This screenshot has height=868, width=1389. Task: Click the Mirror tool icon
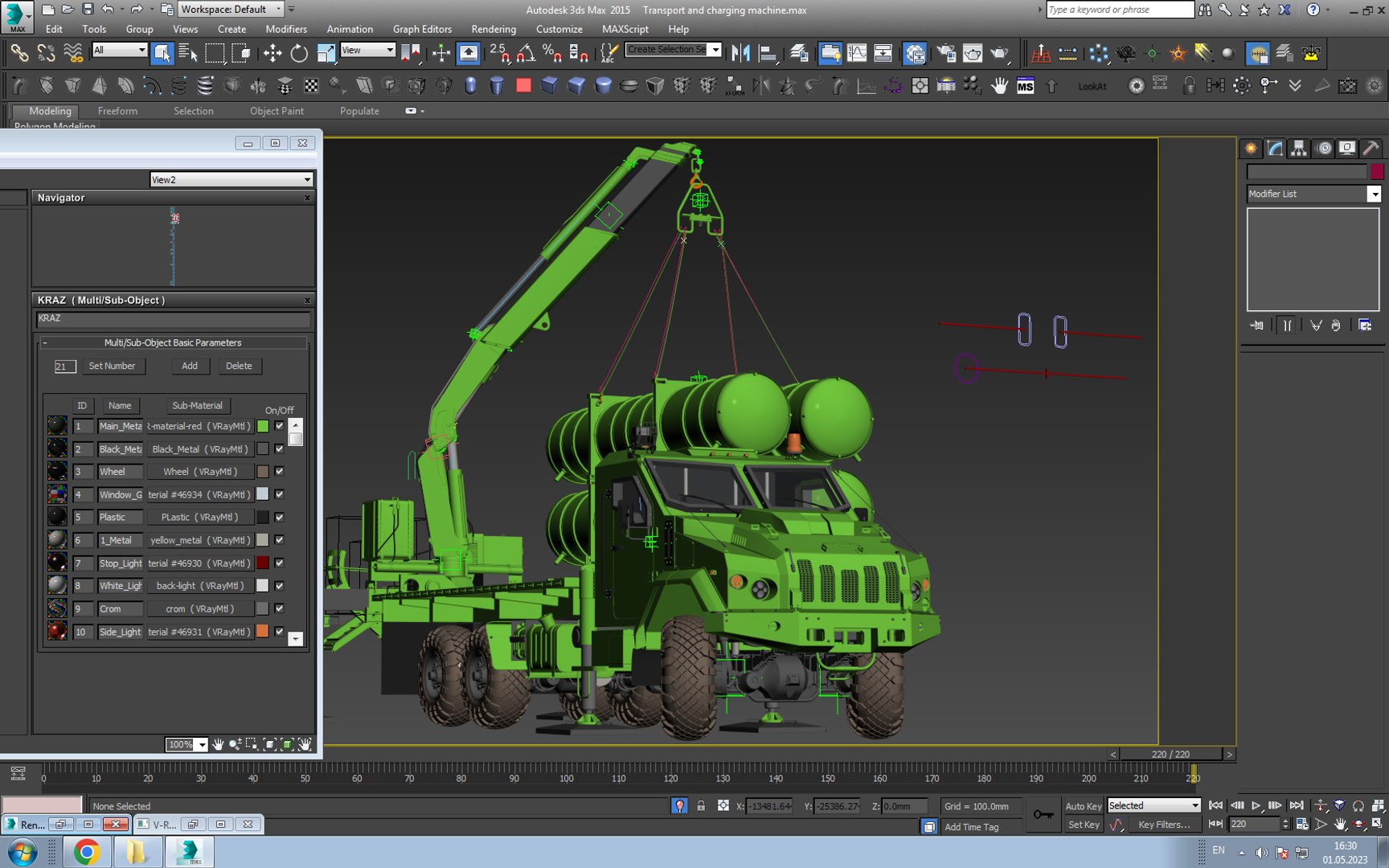tap(740, 54)
